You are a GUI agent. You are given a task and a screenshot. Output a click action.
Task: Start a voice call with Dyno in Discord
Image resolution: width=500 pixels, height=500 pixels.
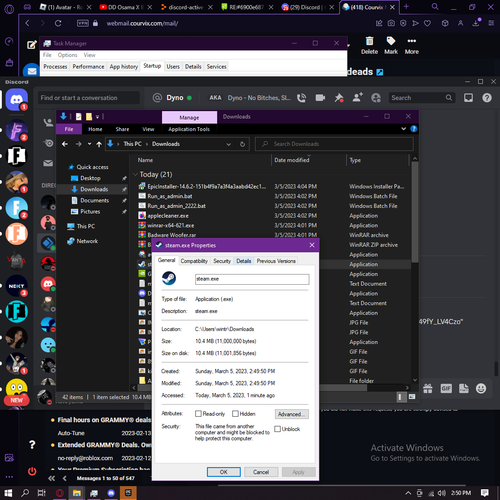301,98
